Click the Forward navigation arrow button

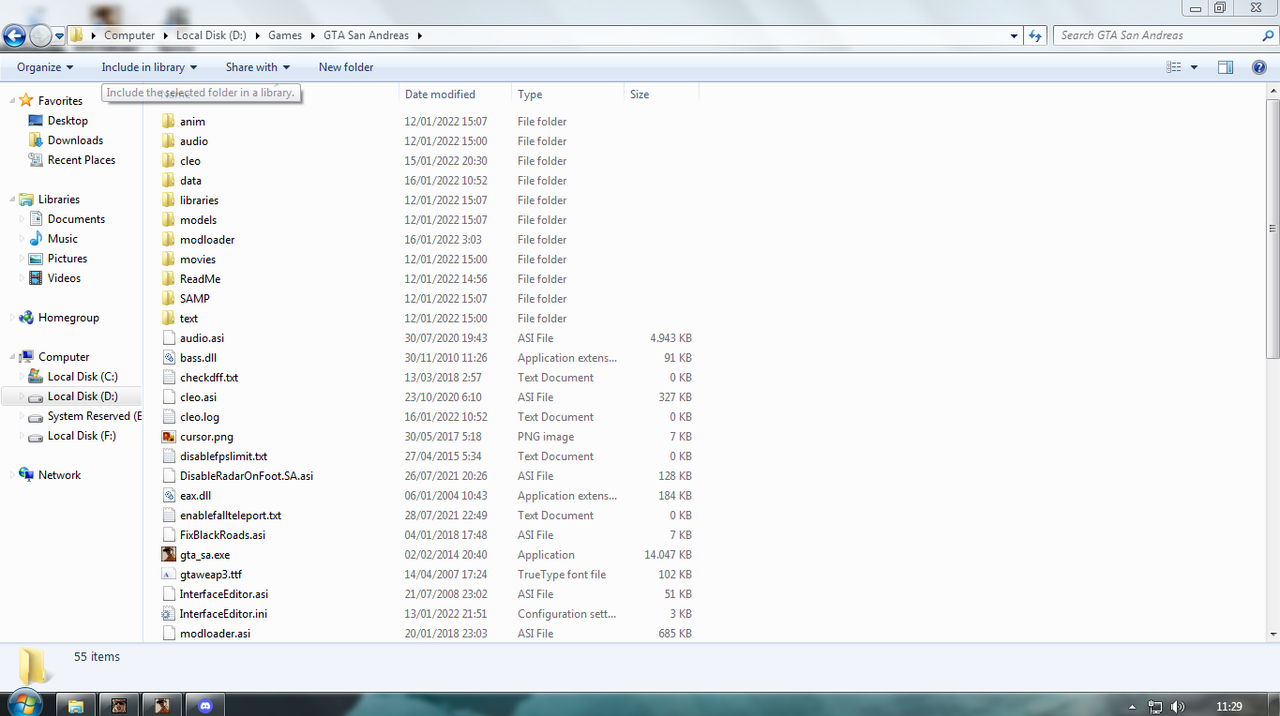coord(40,36)
